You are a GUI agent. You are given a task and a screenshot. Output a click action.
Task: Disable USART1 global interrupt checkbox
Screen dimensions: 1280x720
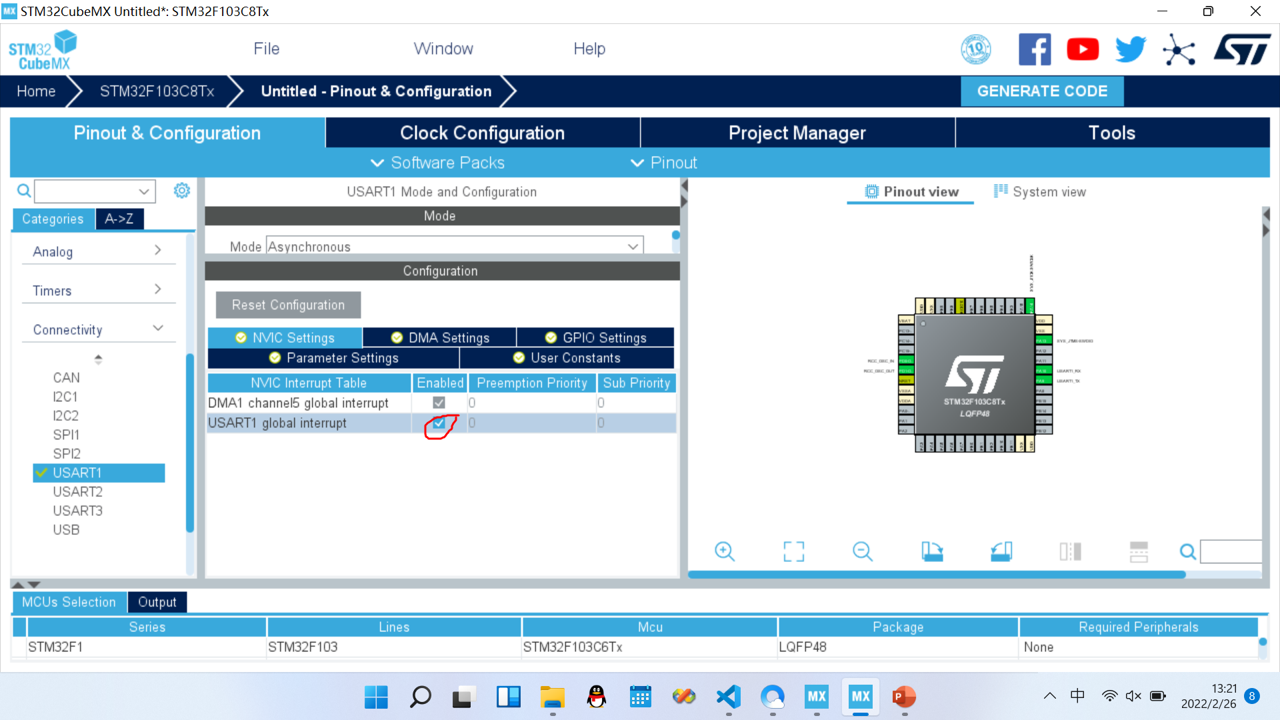pyautogui.click(x=438, y=423)
